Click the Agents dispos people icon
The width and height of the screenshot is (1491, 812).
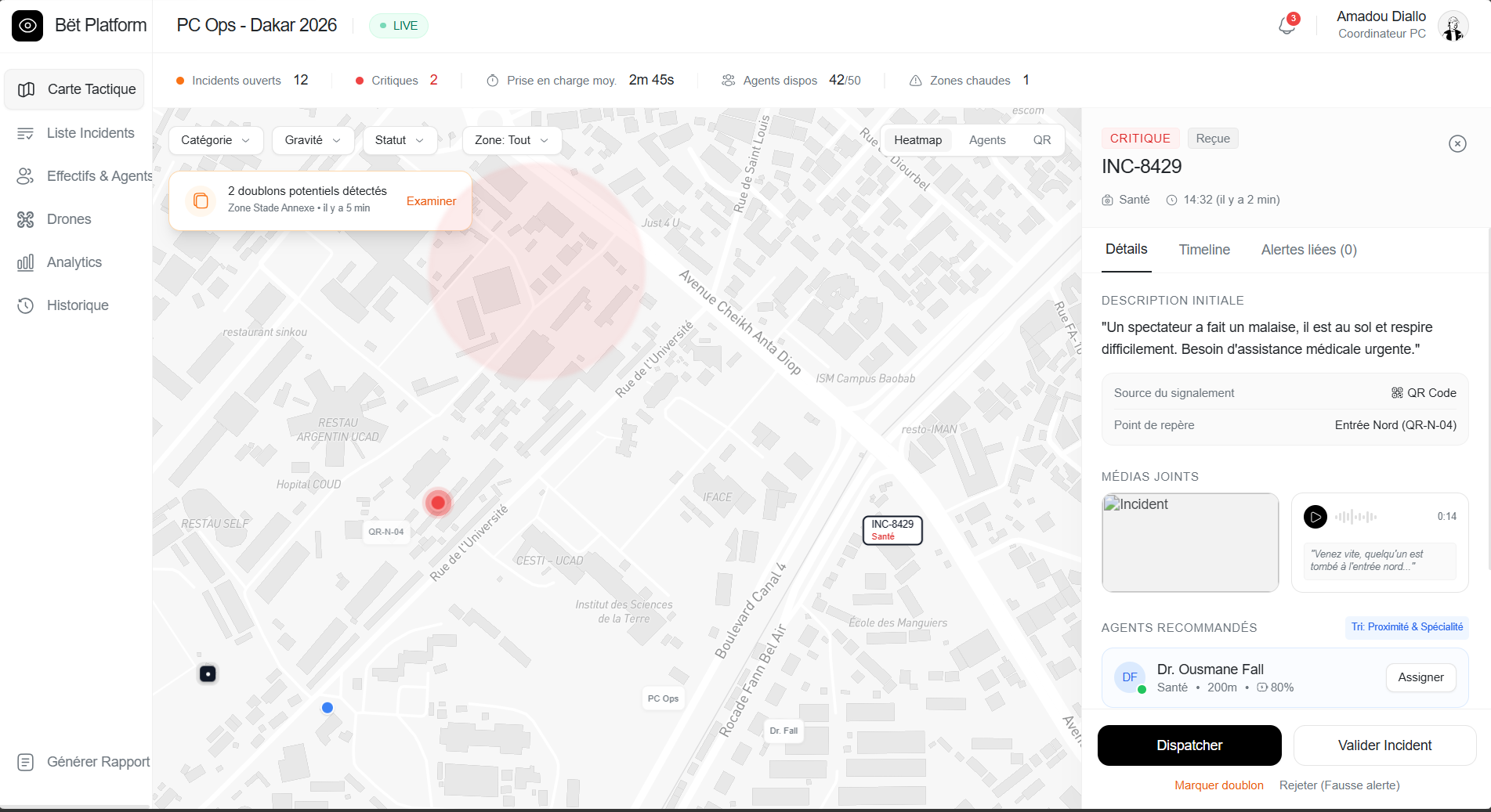click(x=729, y=81)
